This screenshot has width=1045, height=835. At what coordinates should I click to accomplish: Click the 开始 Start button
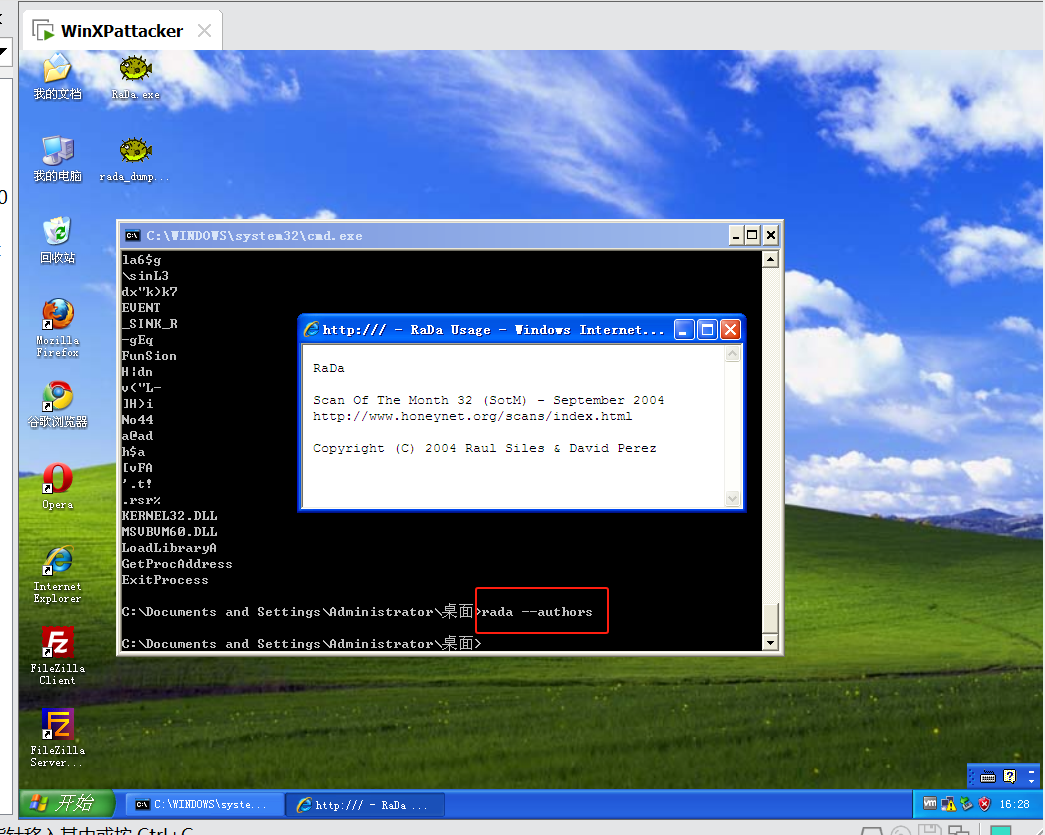[66, 803]
